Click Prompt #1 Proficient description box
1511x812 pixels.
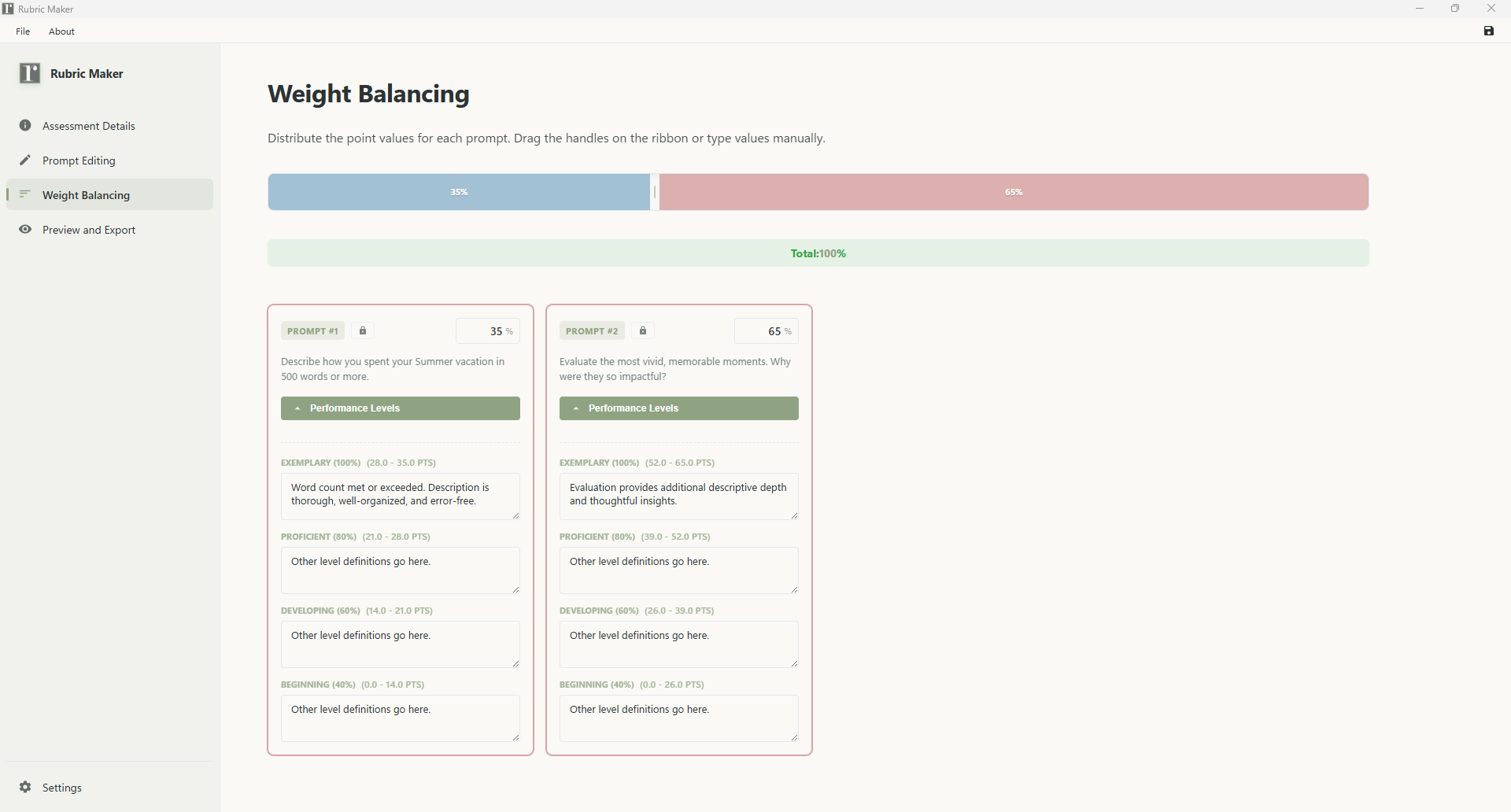coord(401,570)
